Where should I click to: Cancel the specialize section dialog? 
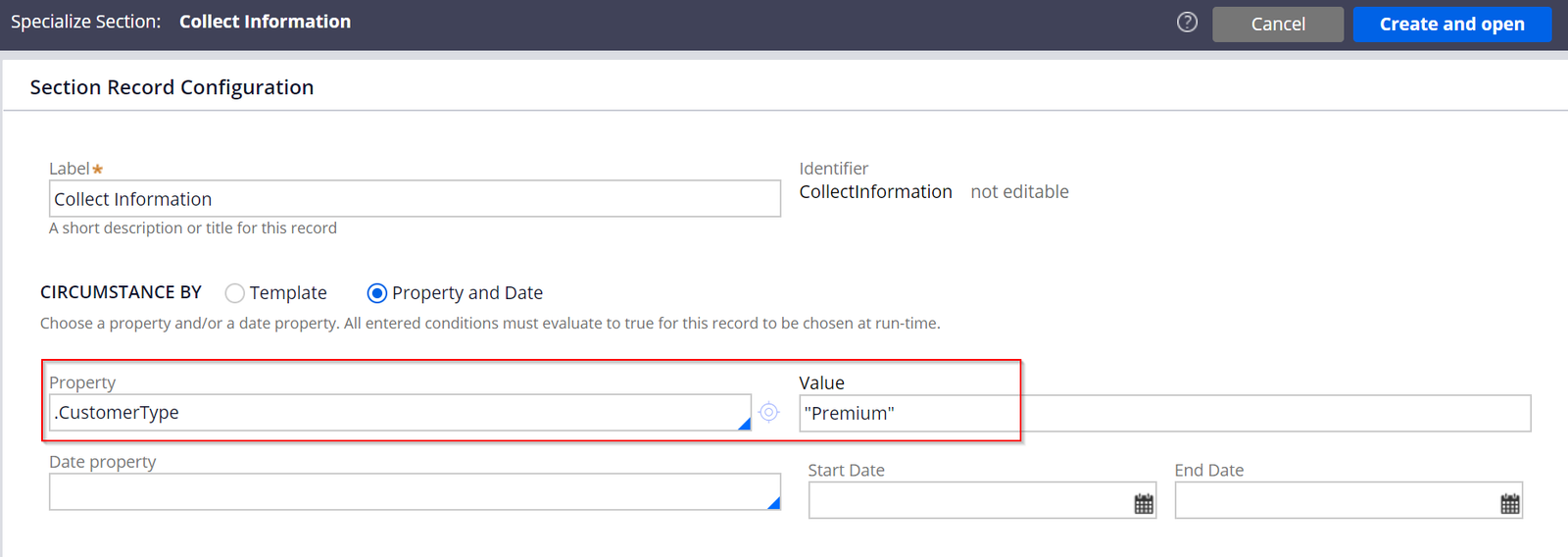tap(1278, 25)
